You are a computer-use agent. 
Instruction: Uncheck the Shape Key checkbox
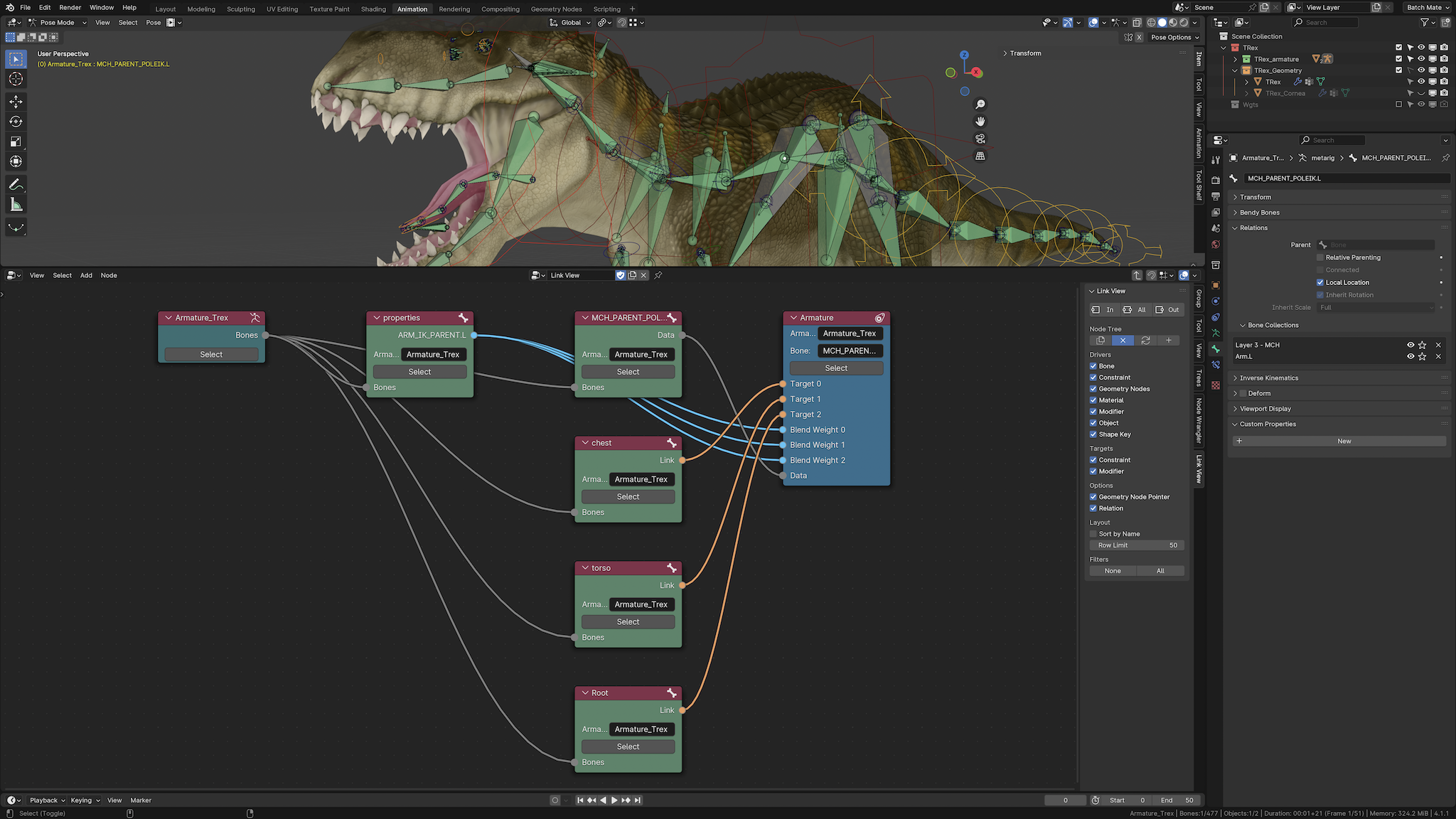click(x=1093, y=434)
